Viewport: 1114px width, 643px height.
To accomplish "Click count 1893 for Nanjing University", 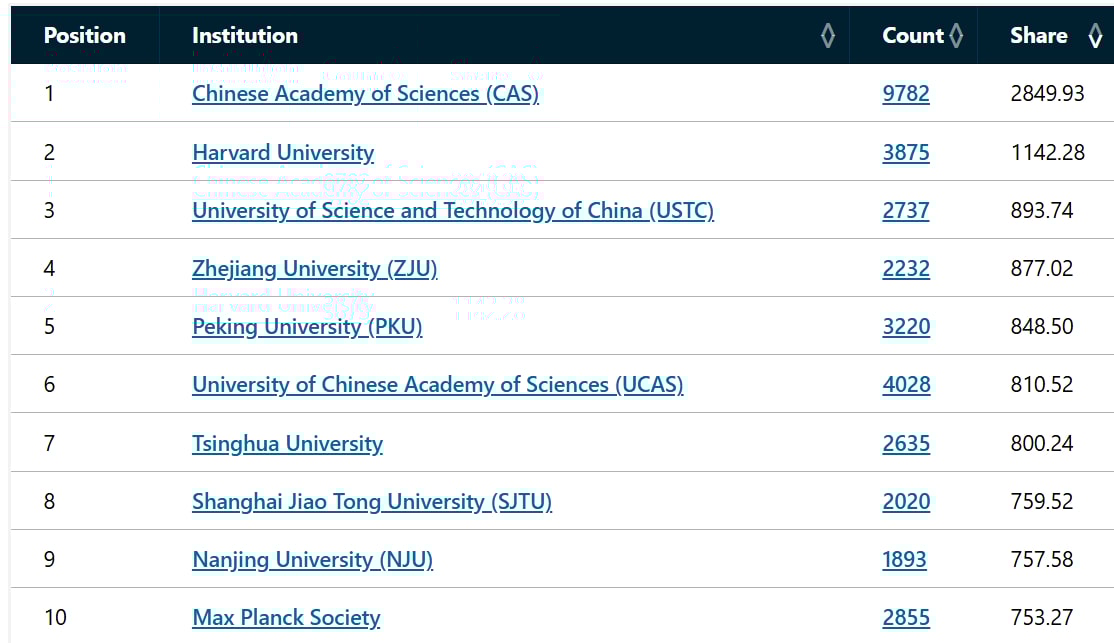I will tap(904, 560).
